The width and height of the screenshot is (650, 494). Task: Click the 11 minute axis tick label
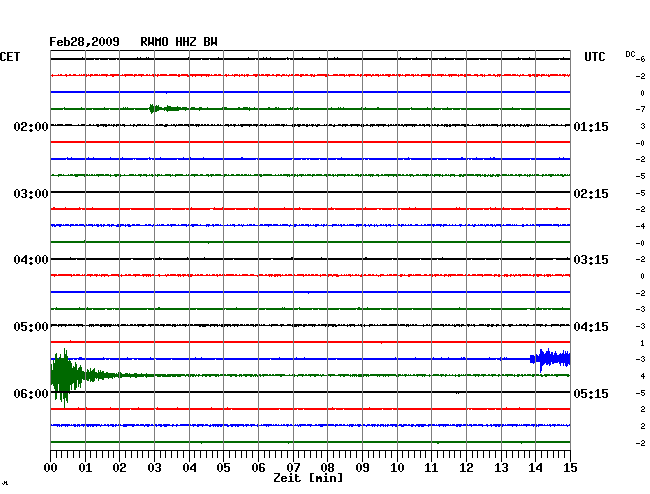coord(431,467)
